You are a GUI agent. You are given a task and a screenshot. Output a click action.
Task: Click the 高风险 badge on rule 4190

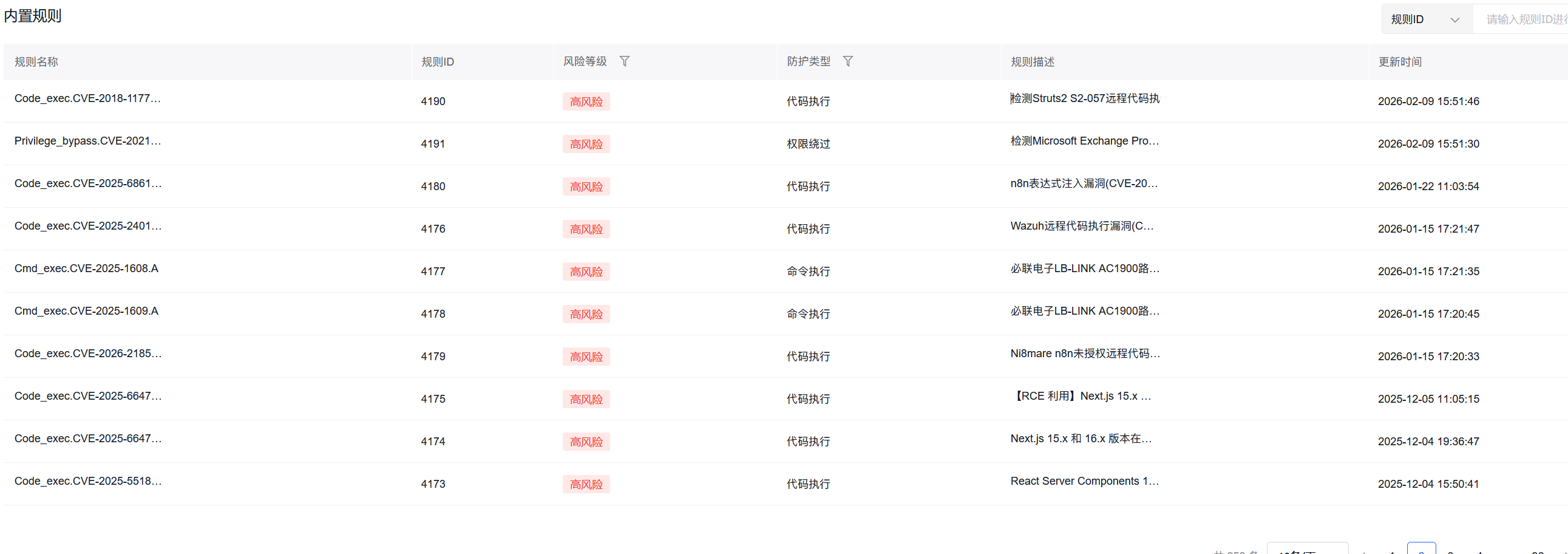586,101
